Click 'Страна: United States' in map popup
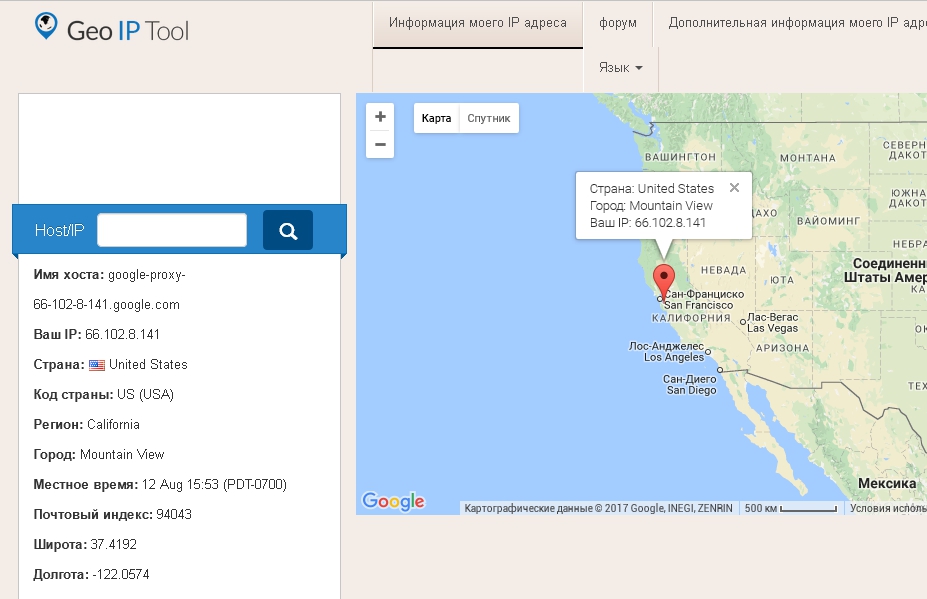 pyautogui.click(x=652, y=189)
